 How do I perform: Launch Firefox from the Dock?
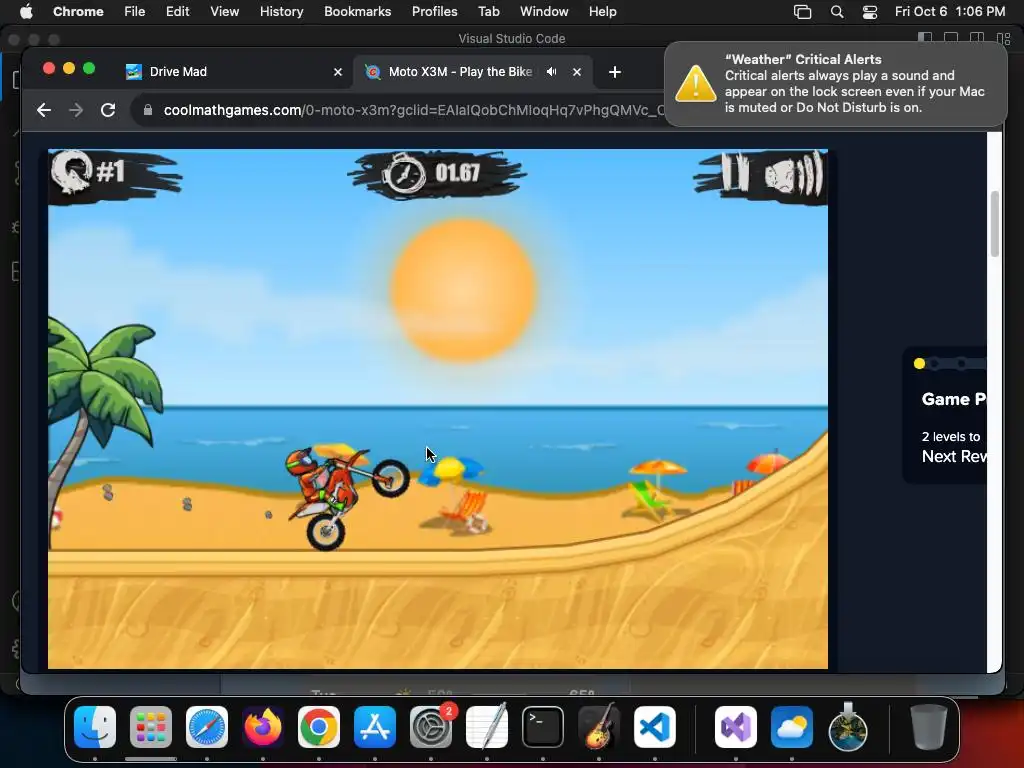(263, 727)
